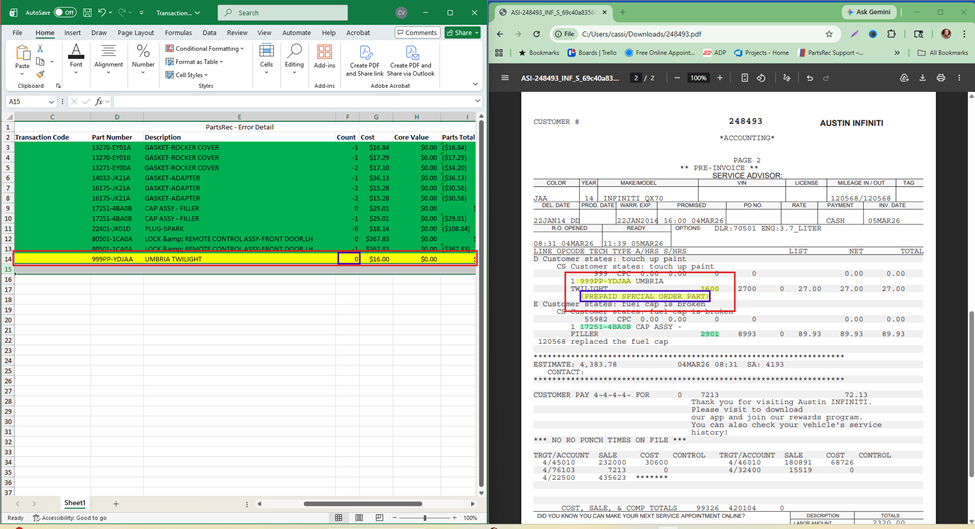Open the ADP bookmark
Image resolution: width=975 pixels, height=529 pixels.
point(714,53)
